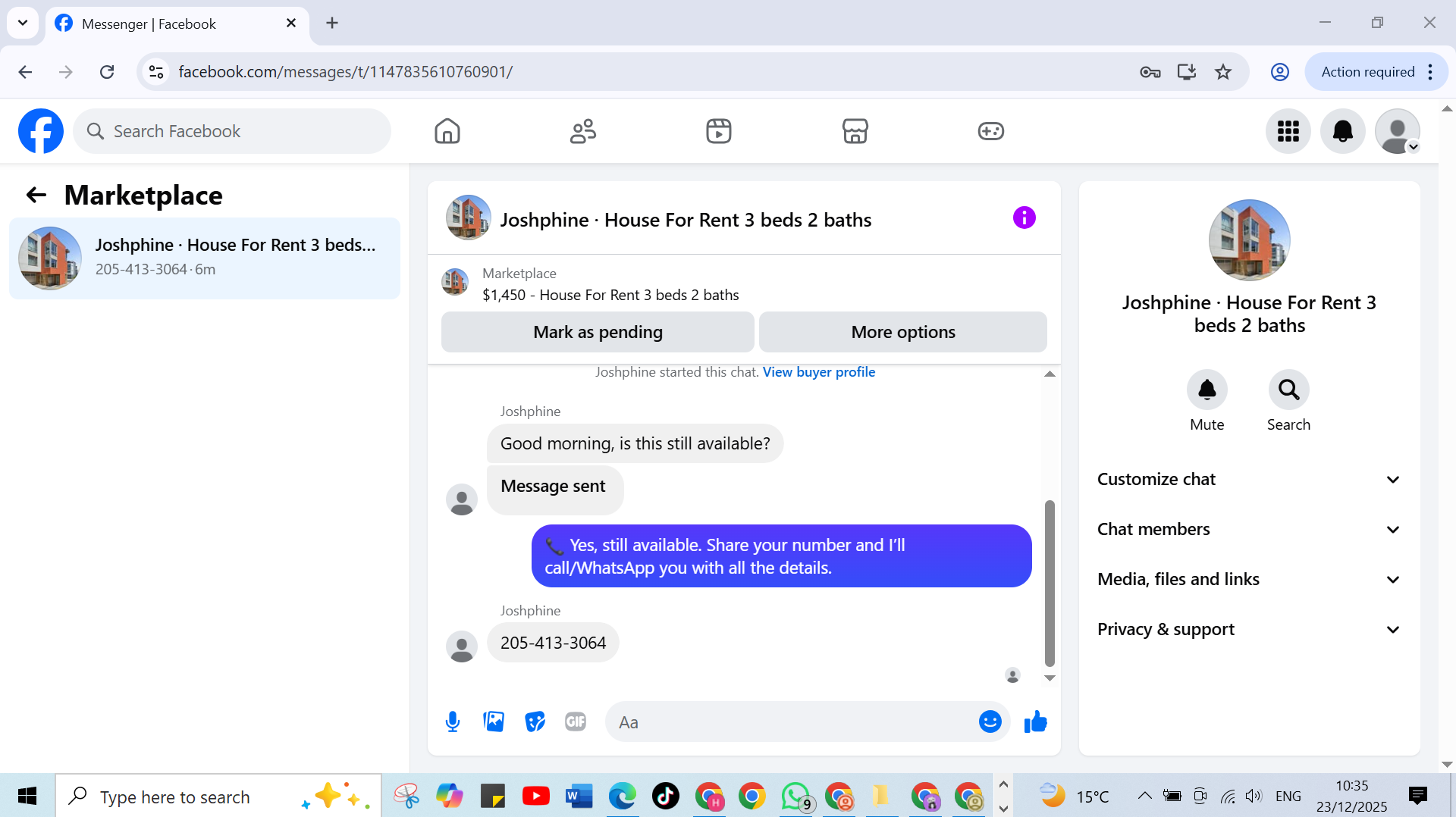Open Windows notification center
The height and width of the screenshot is (817, 1456).
click(x=1417, y=796)
